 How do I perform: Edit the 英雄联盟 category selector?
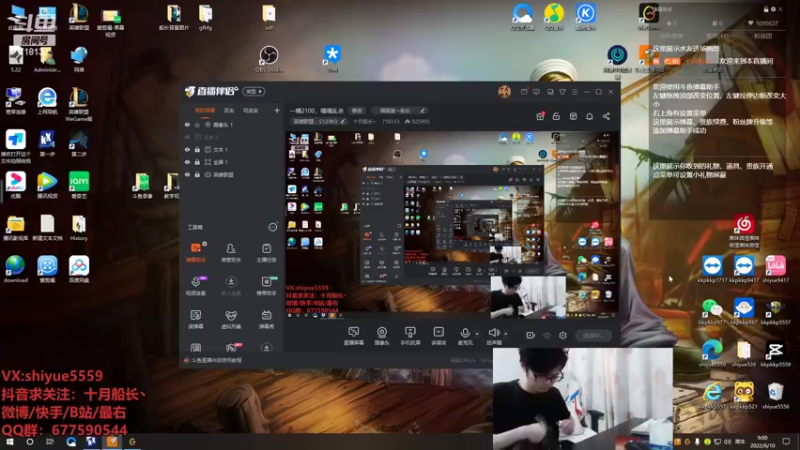pos(318,121)
